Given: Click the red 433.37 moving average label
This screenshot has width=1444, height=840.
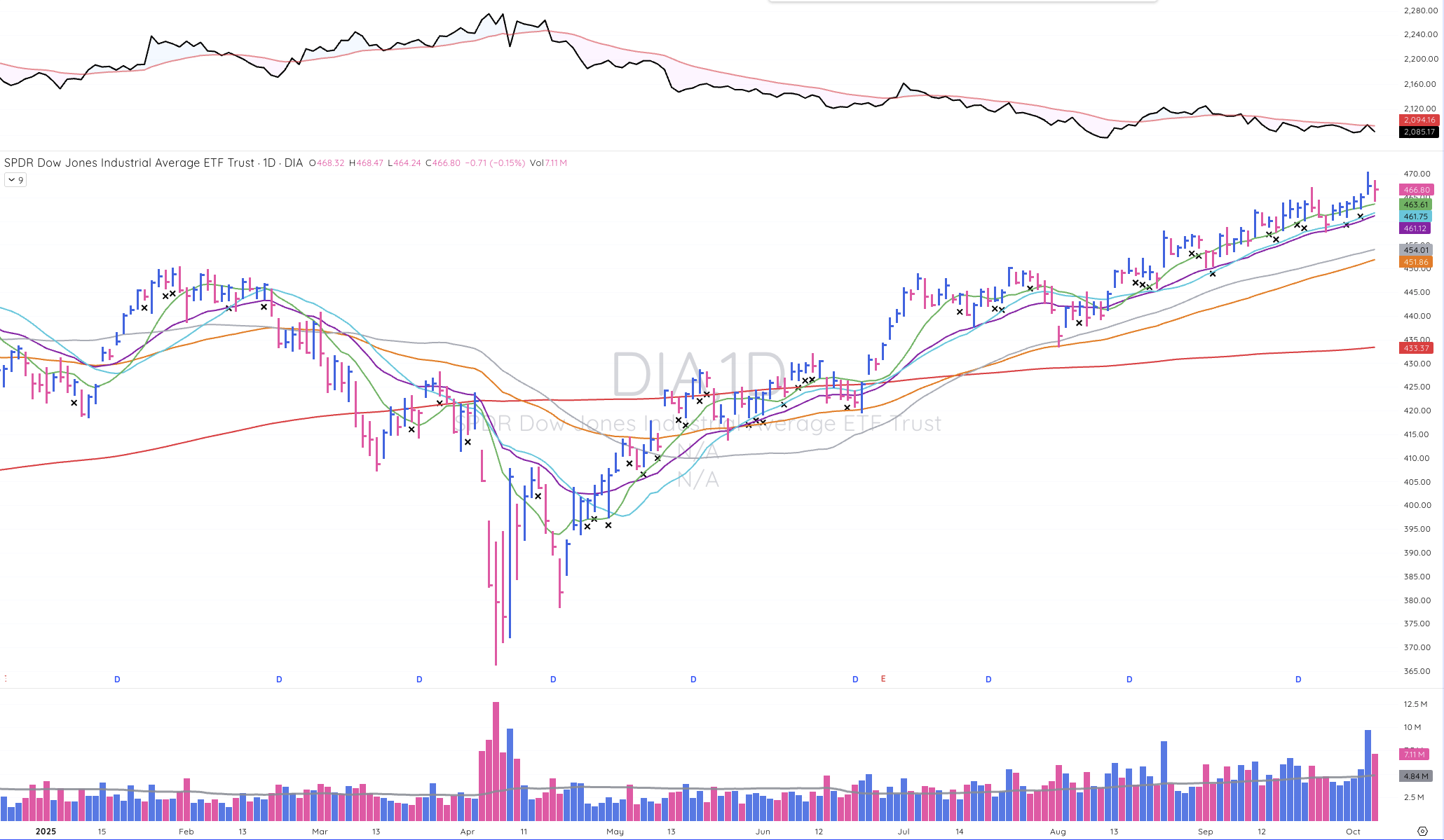Looking at the screenshot, I should tap(1415, 348).
